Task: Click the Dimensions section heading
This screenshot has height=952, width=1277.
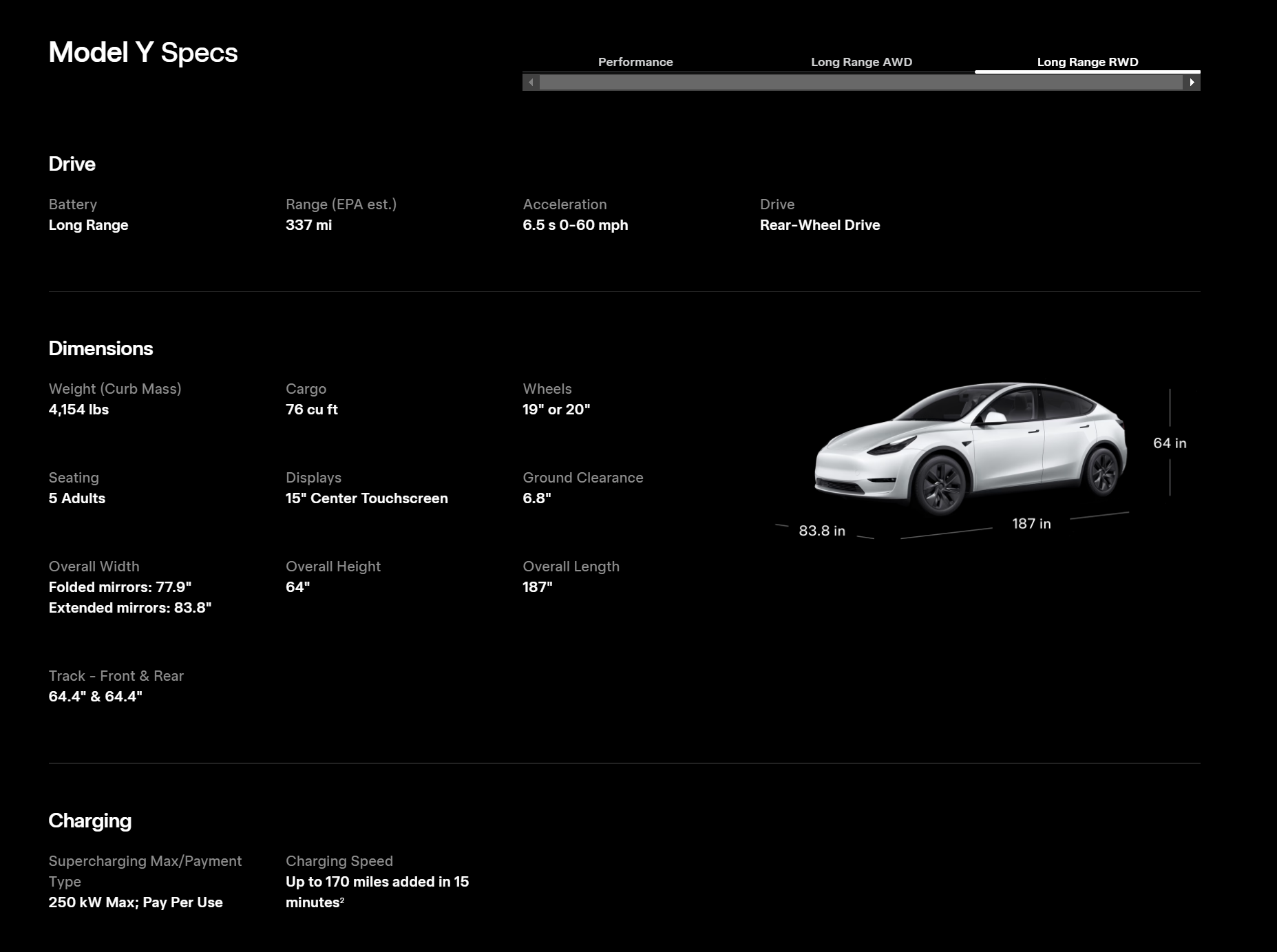Action: pos(101,348)
